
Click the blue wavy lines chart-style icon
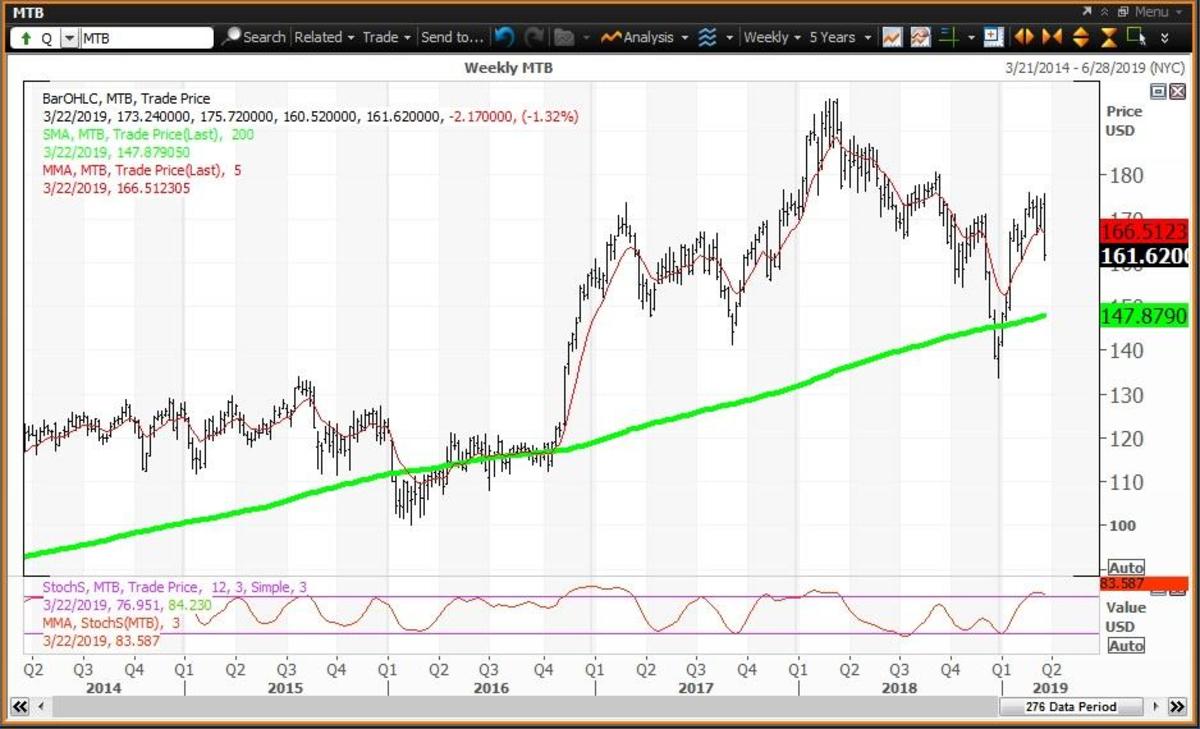pyautogui.click(x=708, y=37)
